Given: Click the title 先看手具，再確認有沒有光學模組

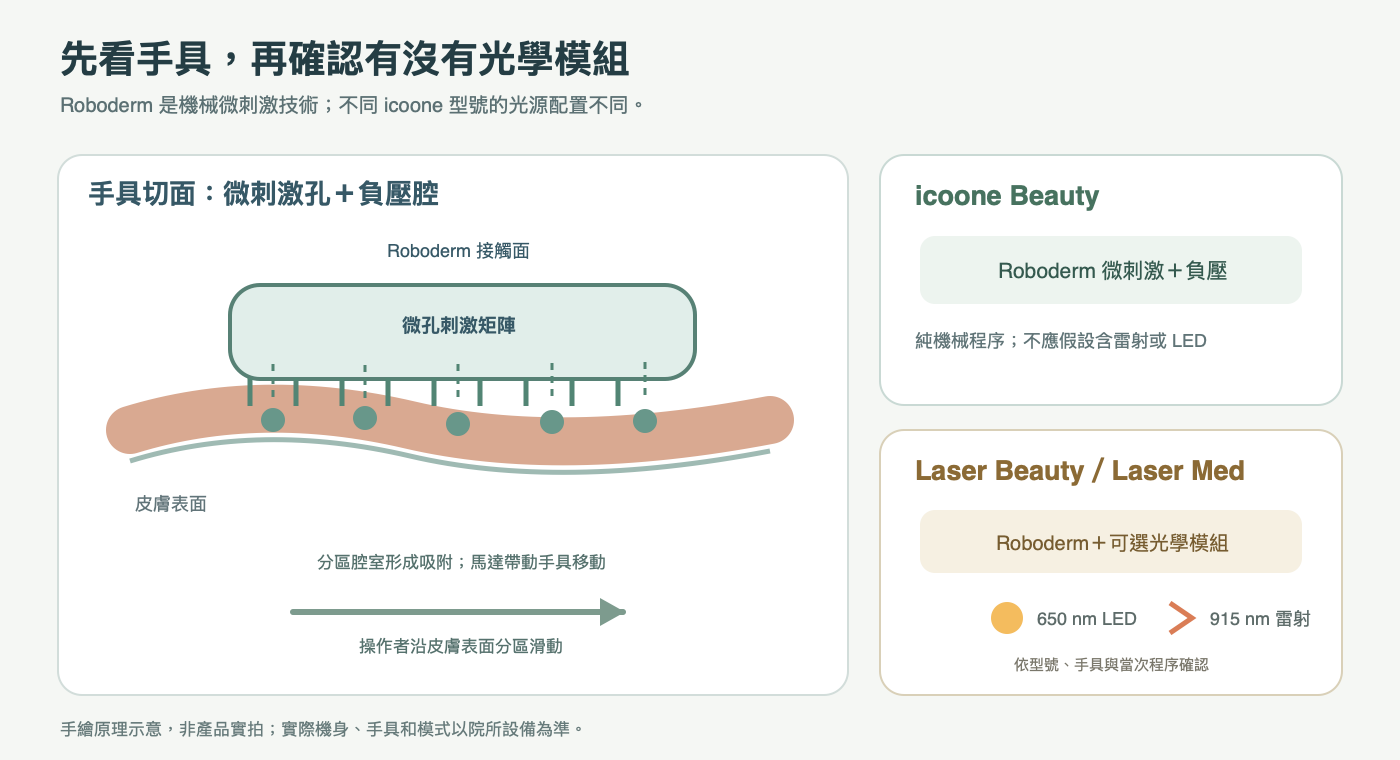Looking at the screenshot, I should (345, 60).
